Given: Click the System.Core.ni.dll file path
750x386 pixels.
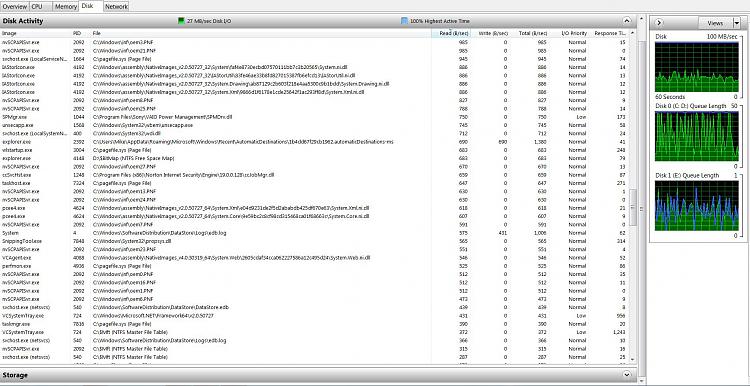Looking at the screenshot, I should click(x=231, y=216).
